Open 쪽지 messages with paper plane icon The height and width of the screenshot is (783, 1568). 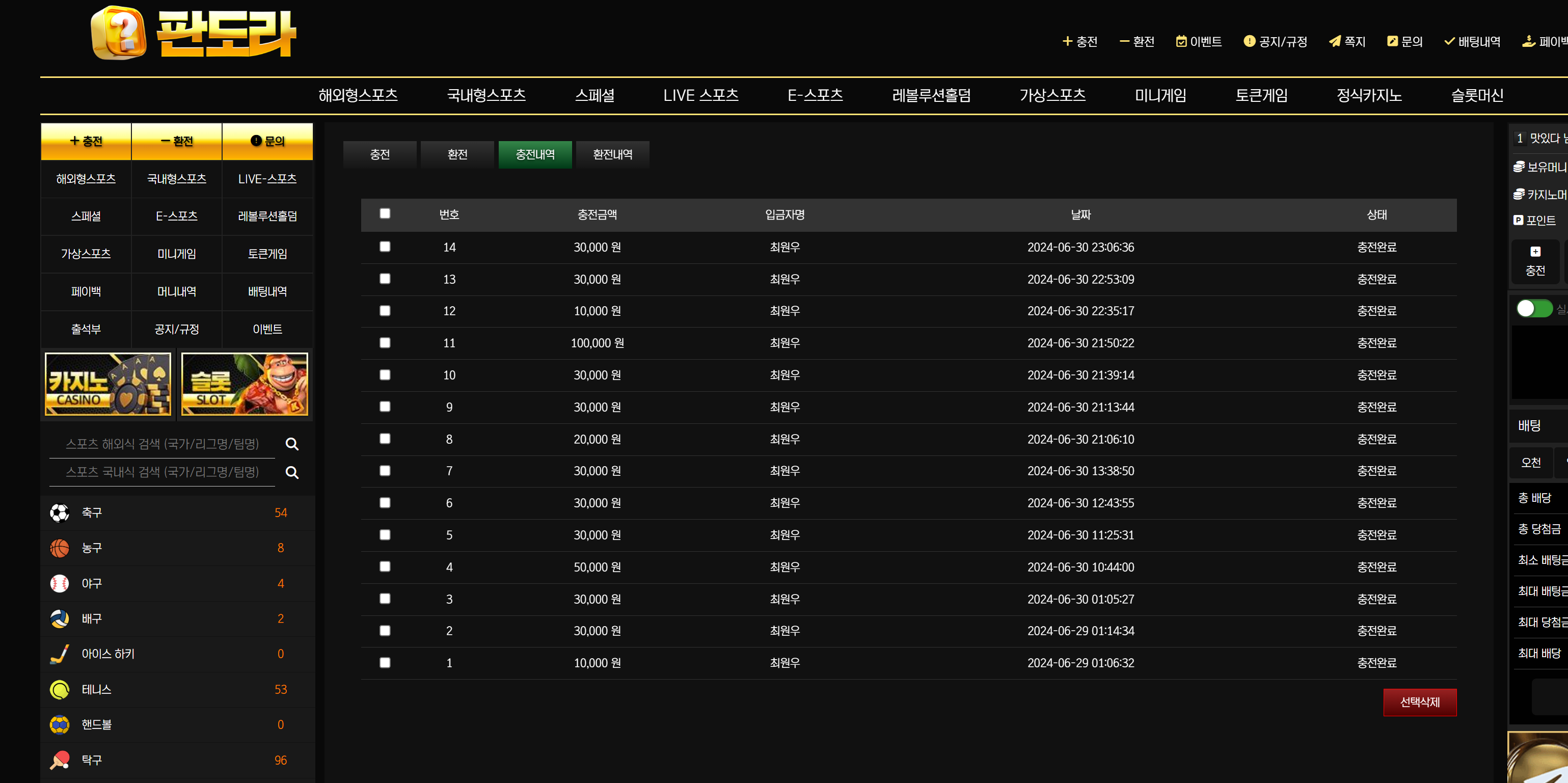(1346, 41)
